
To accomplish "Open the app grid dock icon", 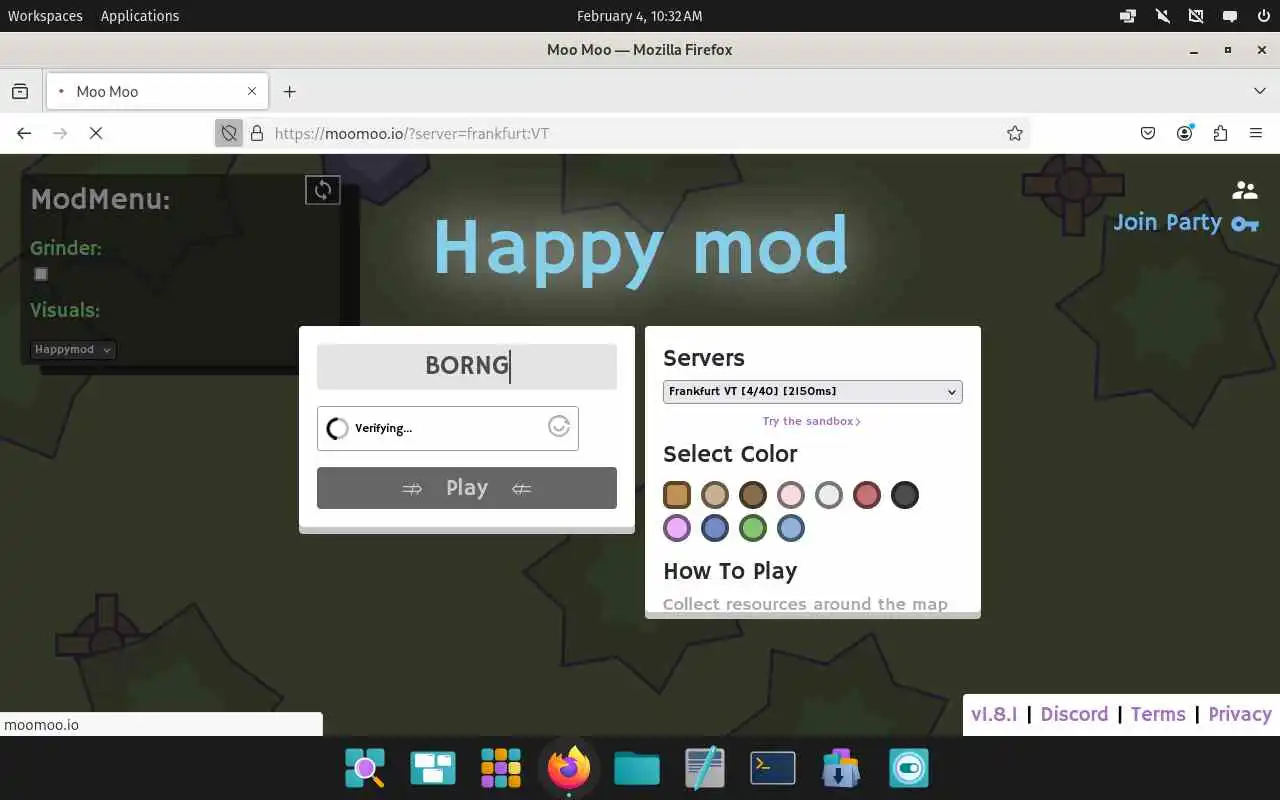I will tap(501, 768).
